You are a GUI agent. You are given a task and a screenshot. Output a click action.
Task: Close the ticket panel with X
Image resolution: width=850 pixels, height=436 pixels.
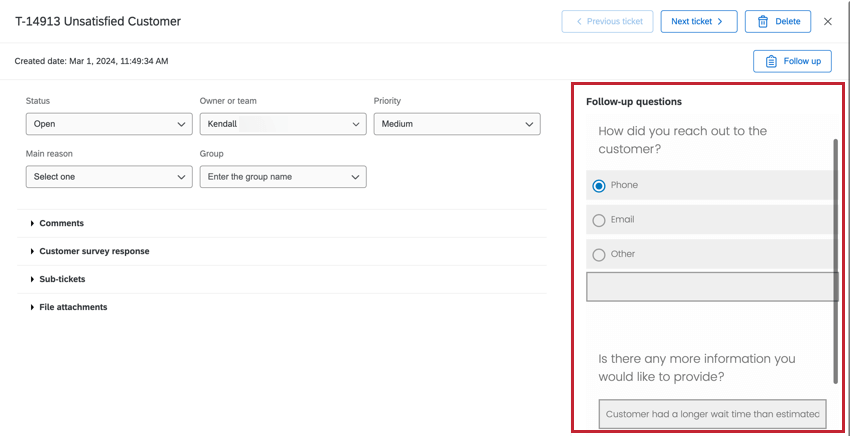828,21
